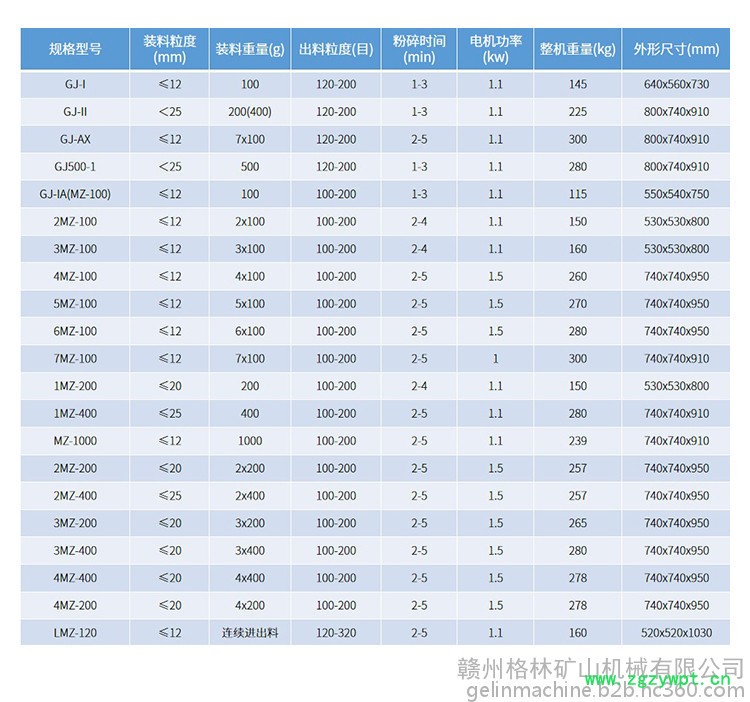Click the 赣州格林矿山机械有限公司 company name
750x702 pixels.
[599, 664]
